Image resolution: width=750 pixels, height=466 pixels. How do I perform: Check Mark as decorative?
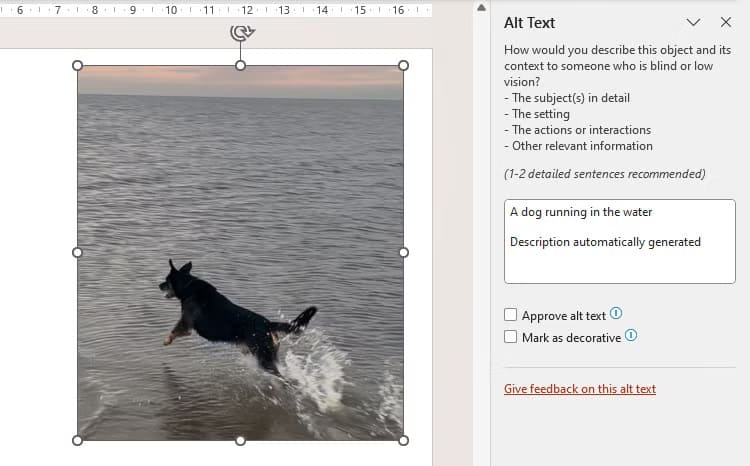[x=510, y=336]
